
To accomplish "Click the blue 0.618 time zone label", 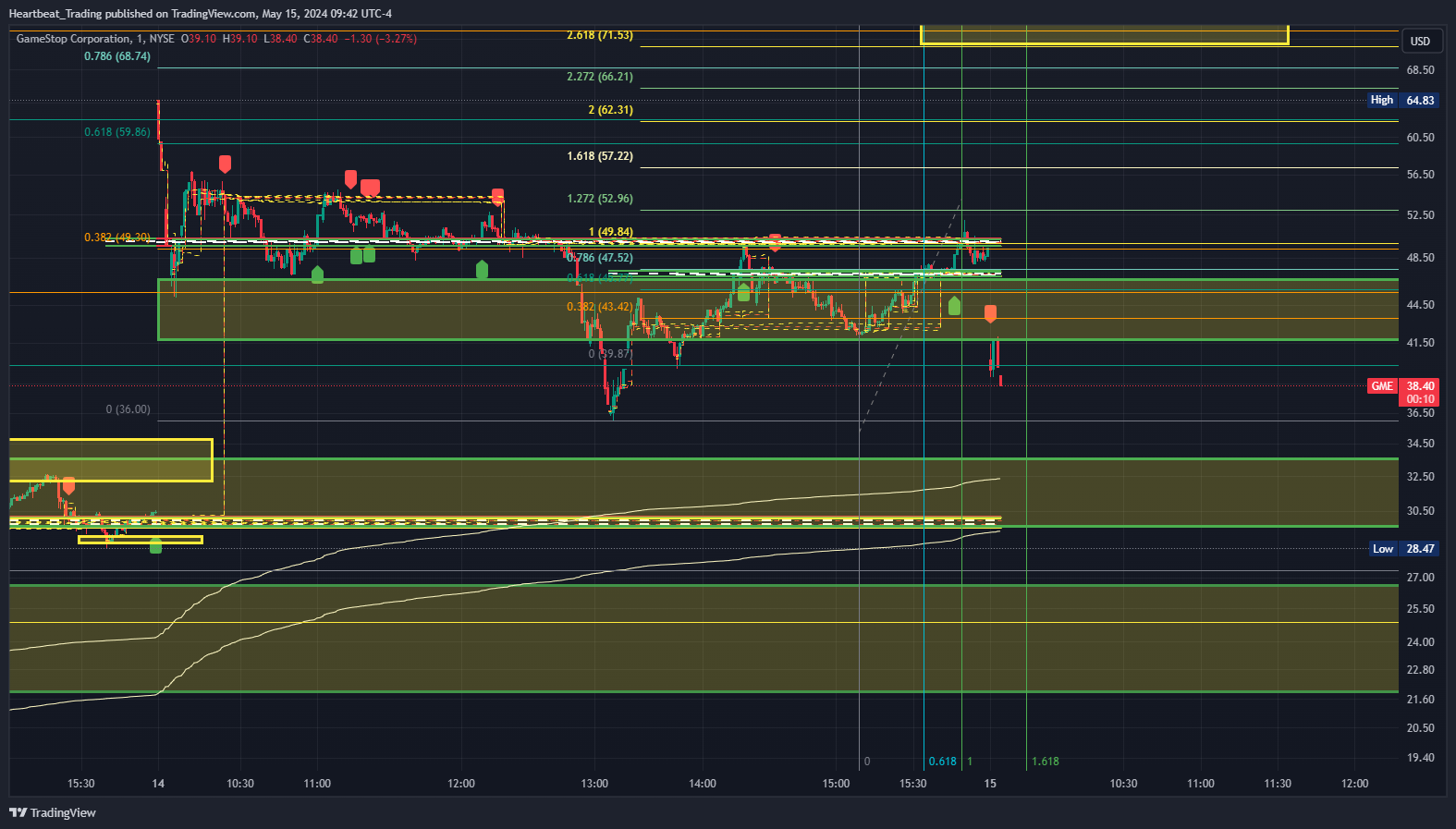I will tap(942, 762).
